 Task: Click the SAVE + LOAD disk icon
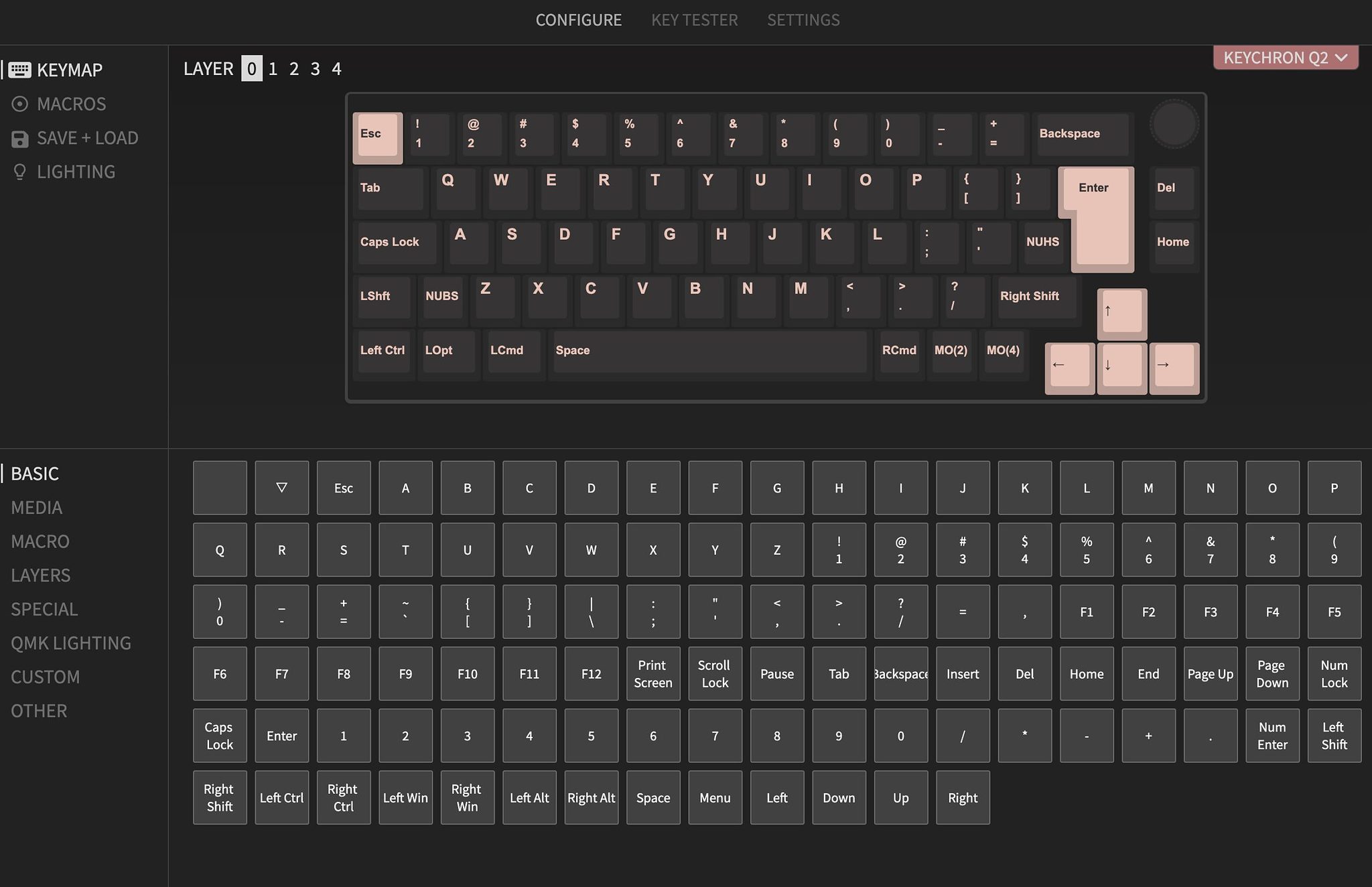(19, 137)
